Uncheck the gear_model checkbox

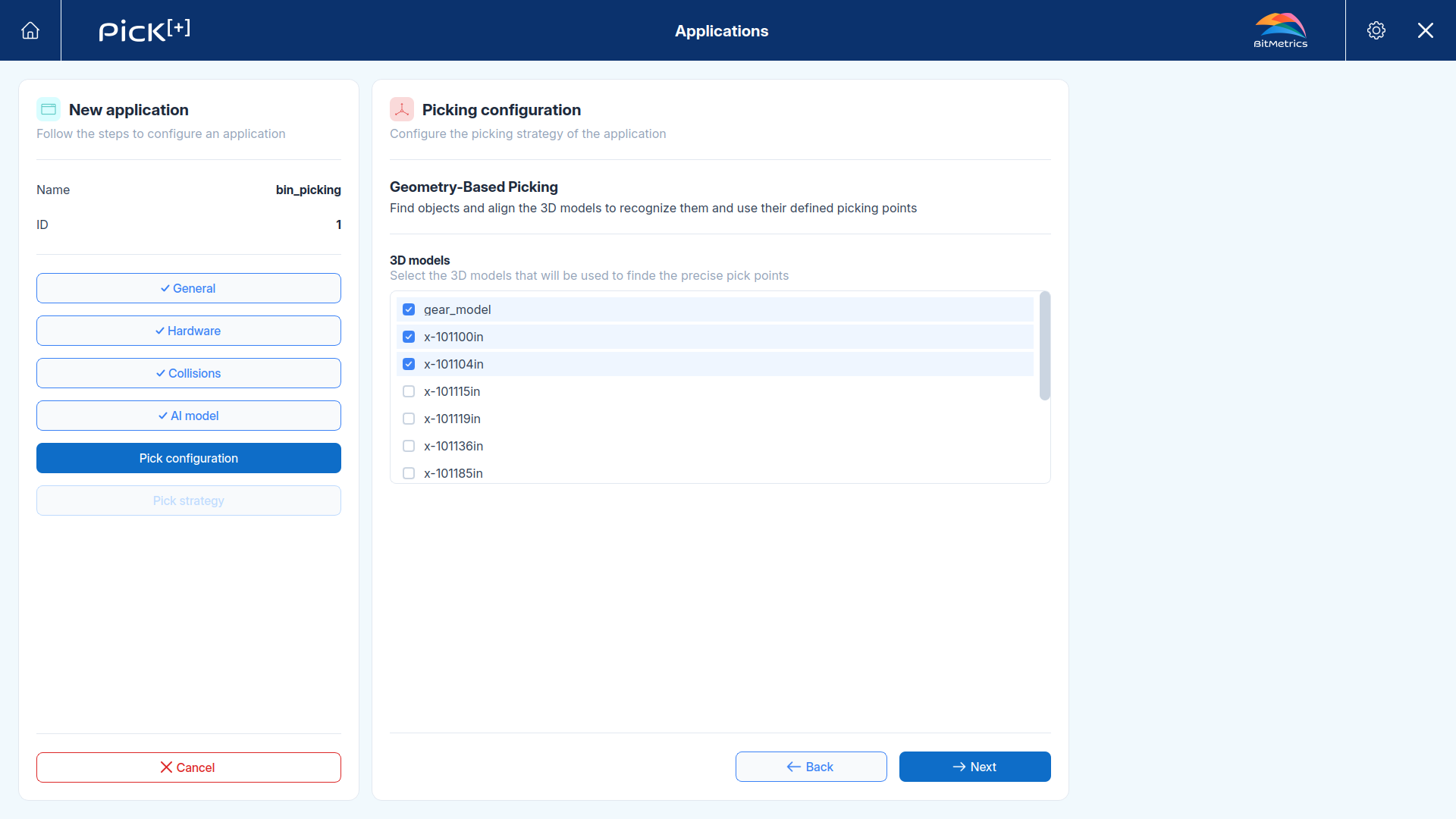(x=409, y=309)
